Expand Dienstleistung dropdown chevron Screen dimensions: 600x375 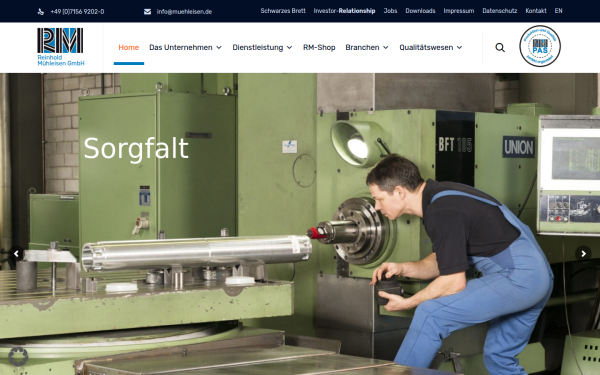pos(289,47)
